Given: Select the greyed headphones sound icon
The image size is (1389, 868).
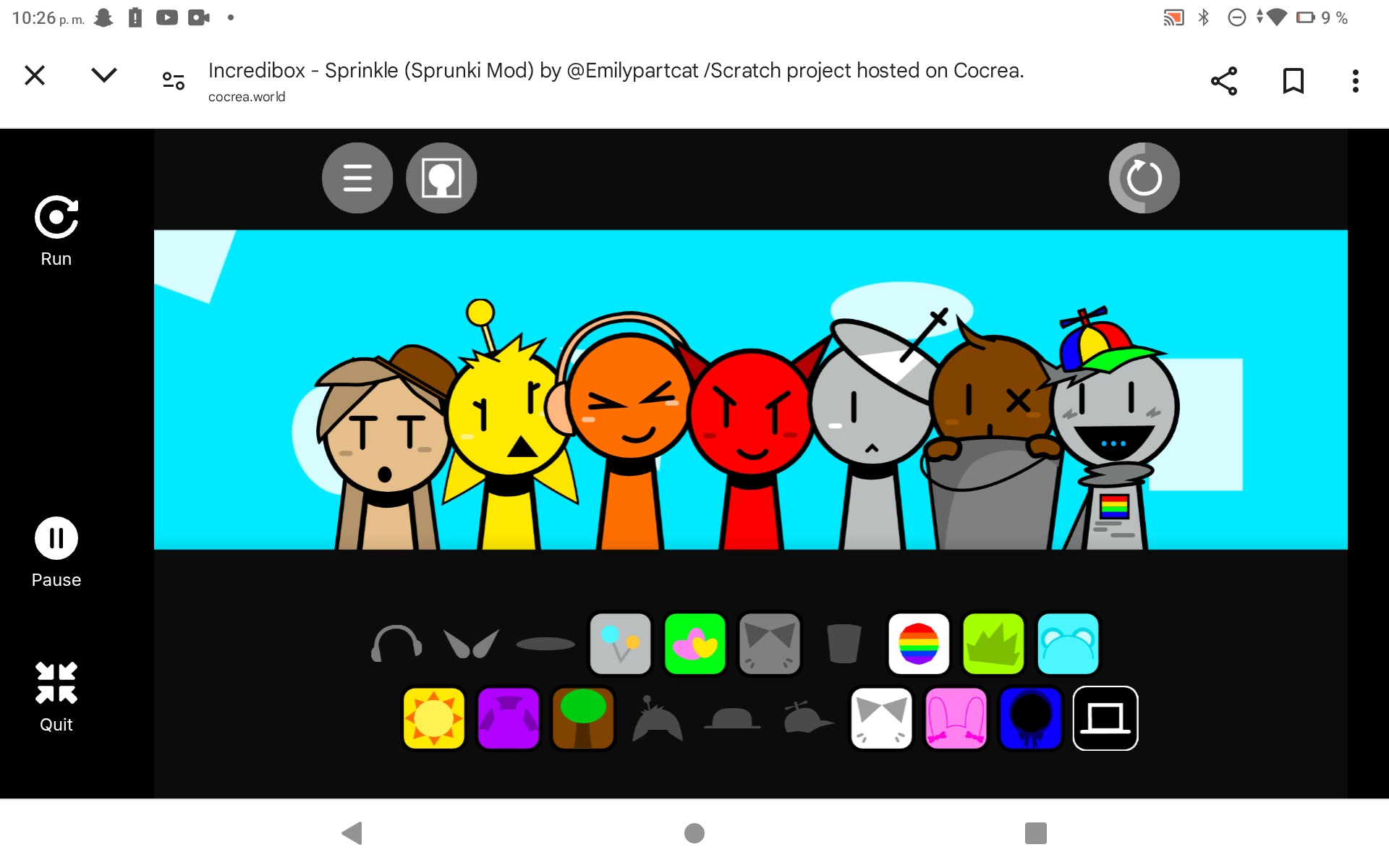Looking at the screenshot, I should pos(396,643).
